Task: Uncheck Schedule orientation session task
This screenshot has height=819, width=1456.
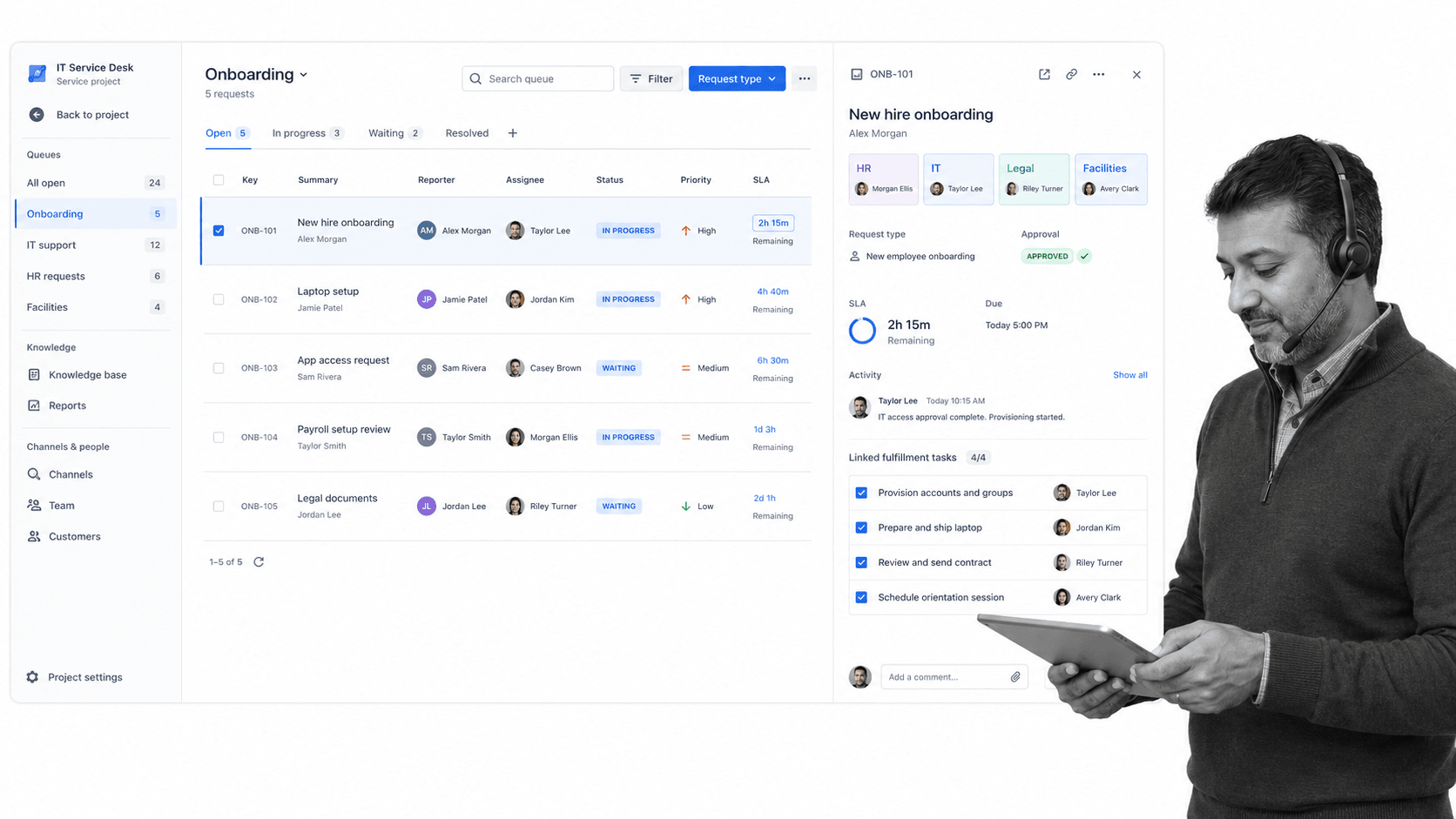Action: (x=861, y=598)
